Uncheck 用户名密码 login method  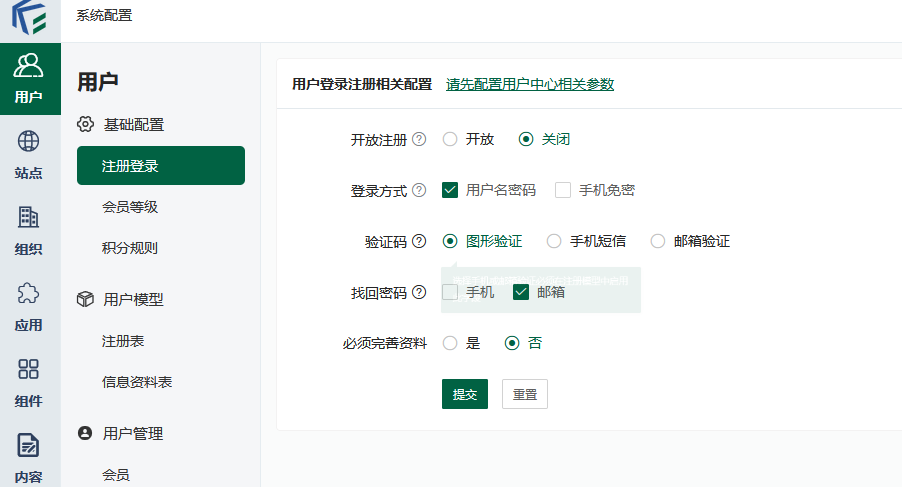click(x=450, y=190)
